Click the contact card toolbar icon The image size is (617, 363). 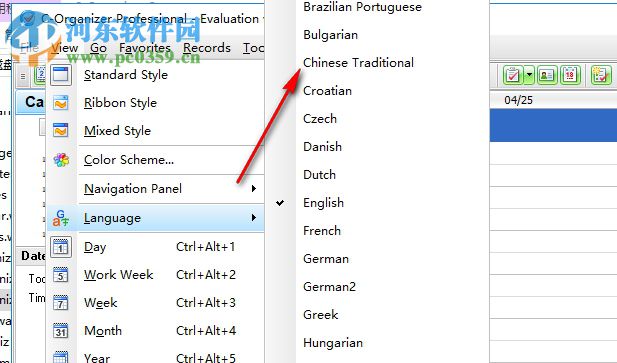click(546, 75)
